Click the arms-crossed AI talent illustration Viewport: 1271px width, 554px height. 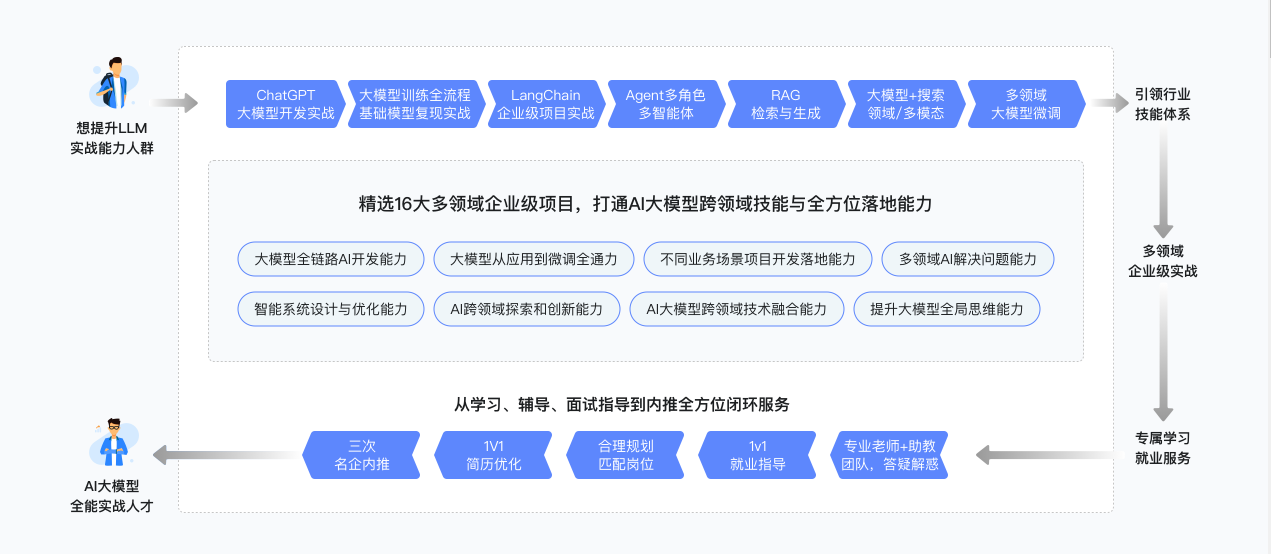113,442
